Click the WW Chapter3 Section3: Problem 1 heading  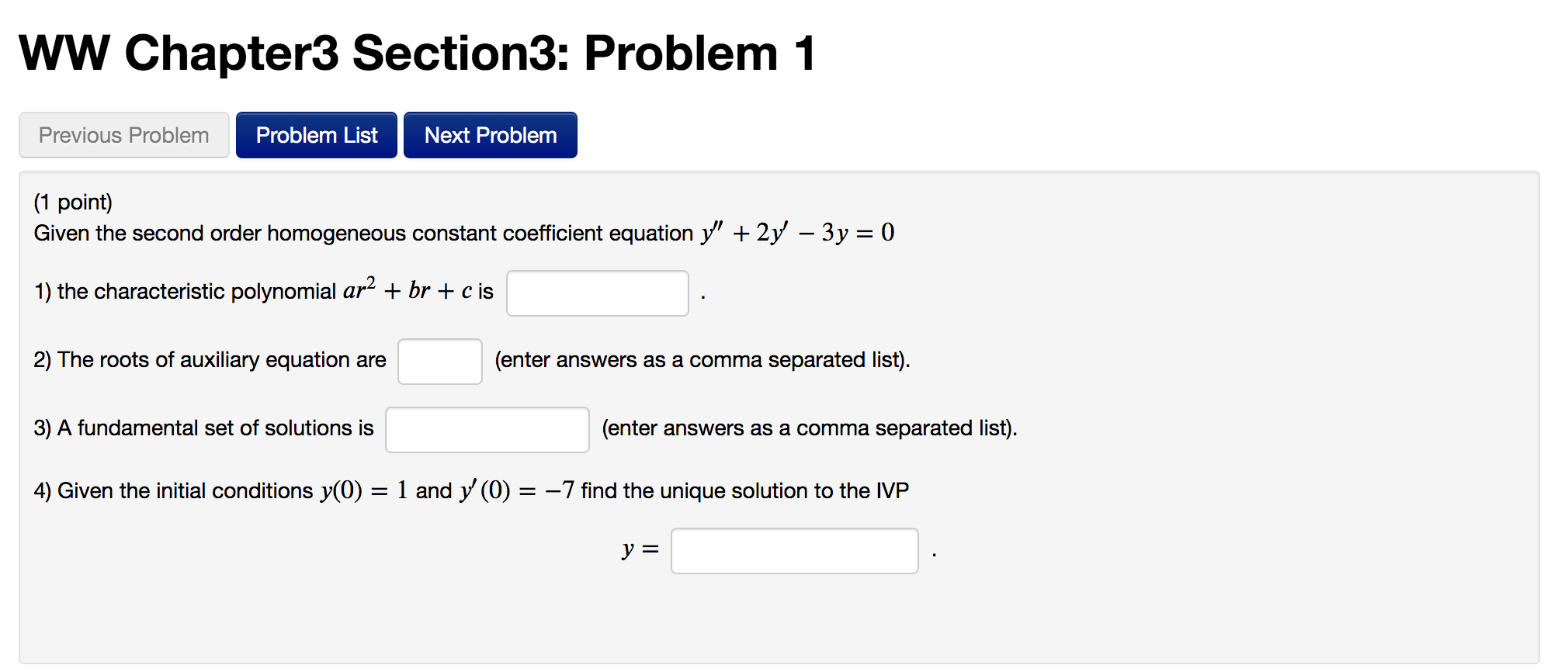point(416,51)
